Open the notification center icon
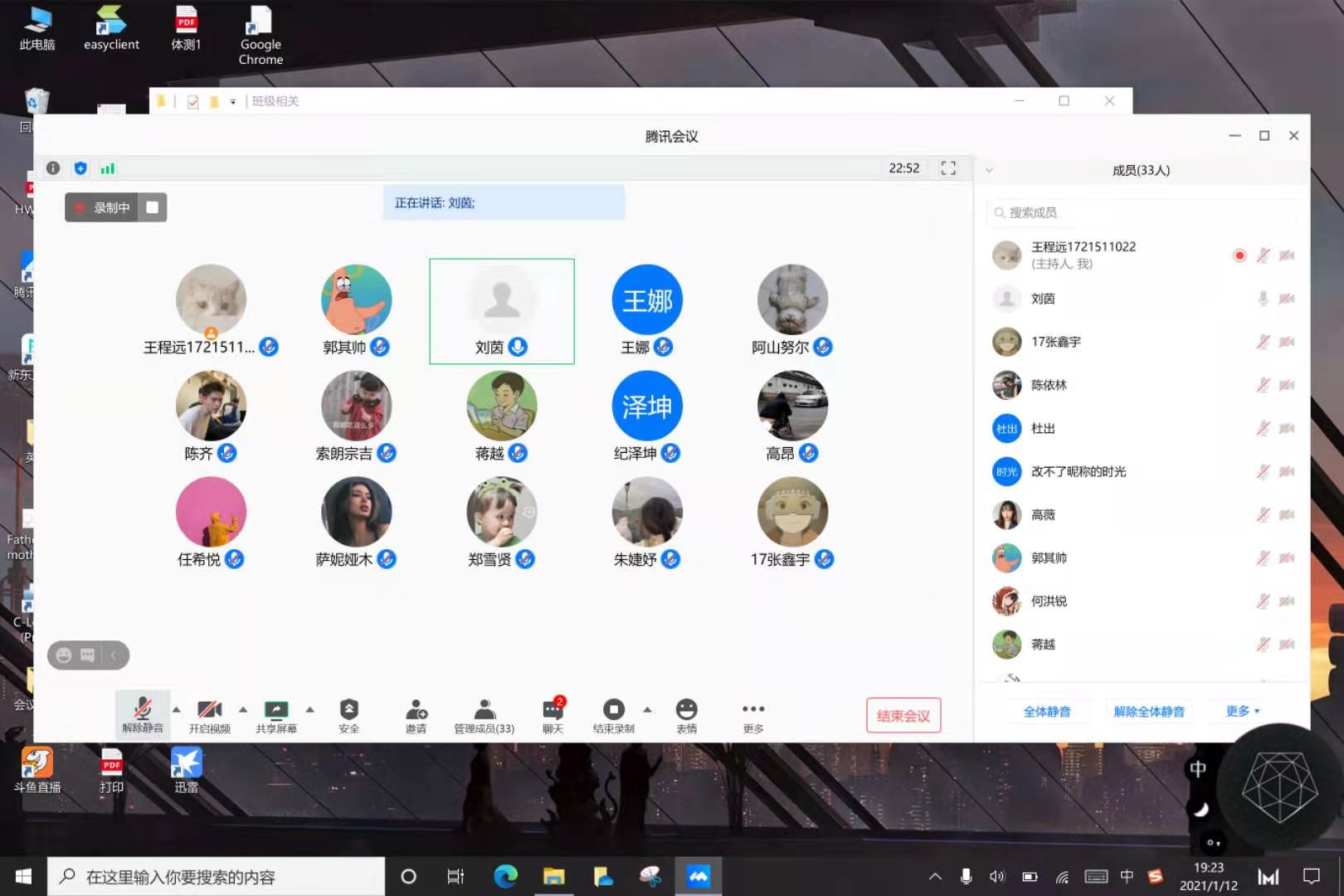Viewport: 1344px width, 896px height. [x=1312, y=877]
